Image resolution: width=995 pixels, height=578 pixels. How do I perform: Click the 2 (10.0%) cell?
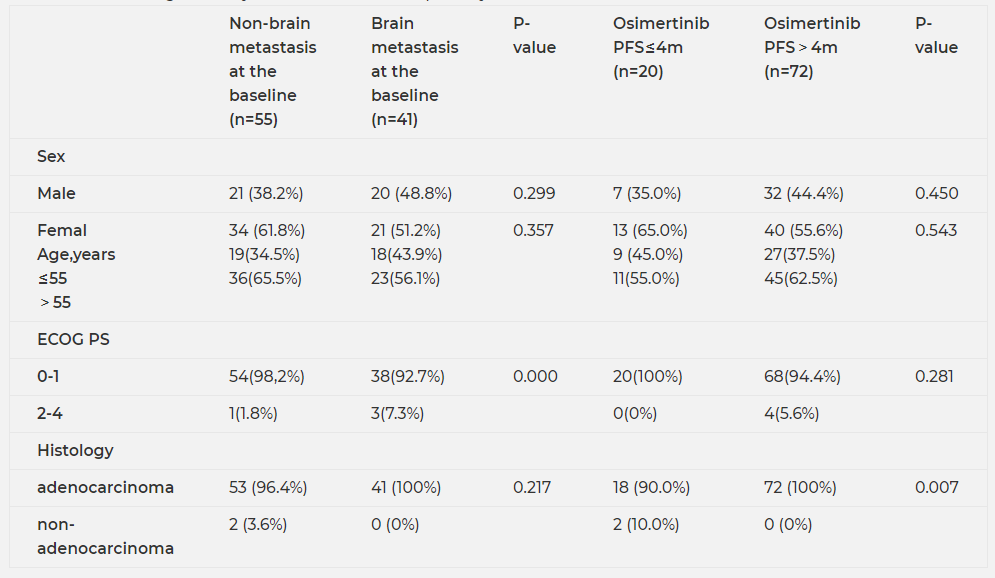[645, 524]
